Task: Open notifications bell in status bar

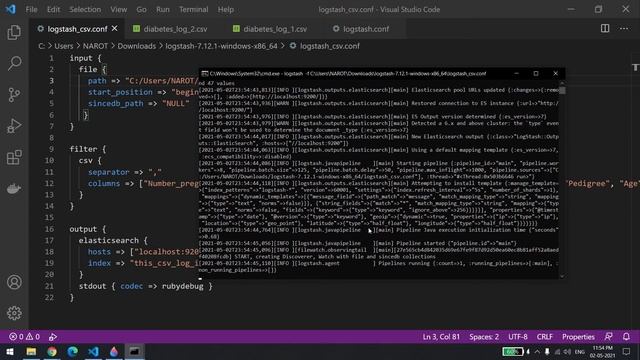Action: coord(626,337)
